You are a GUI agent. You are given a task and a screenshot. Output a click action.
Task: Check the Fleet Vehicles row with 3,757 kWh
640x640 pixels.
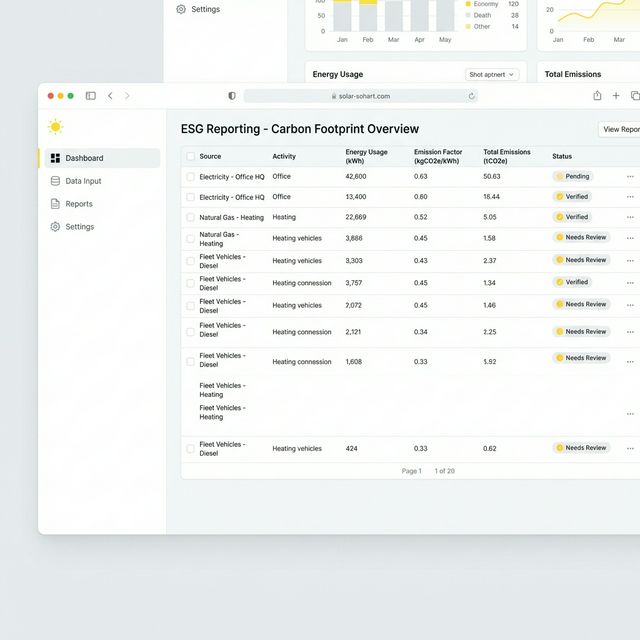[190, 283]
